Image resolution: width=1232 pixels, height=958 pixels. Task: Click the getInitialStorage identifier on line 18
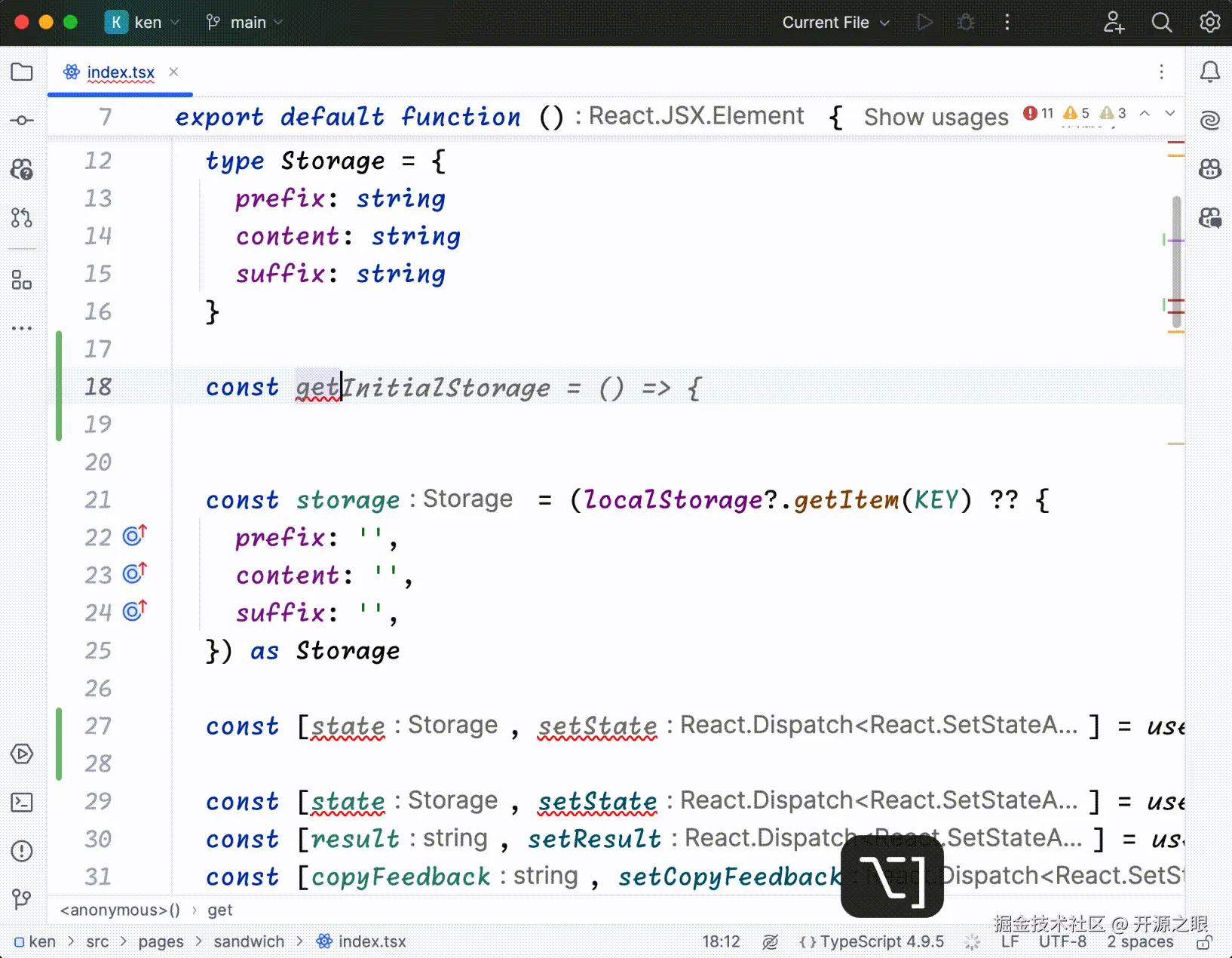point(423,388)
